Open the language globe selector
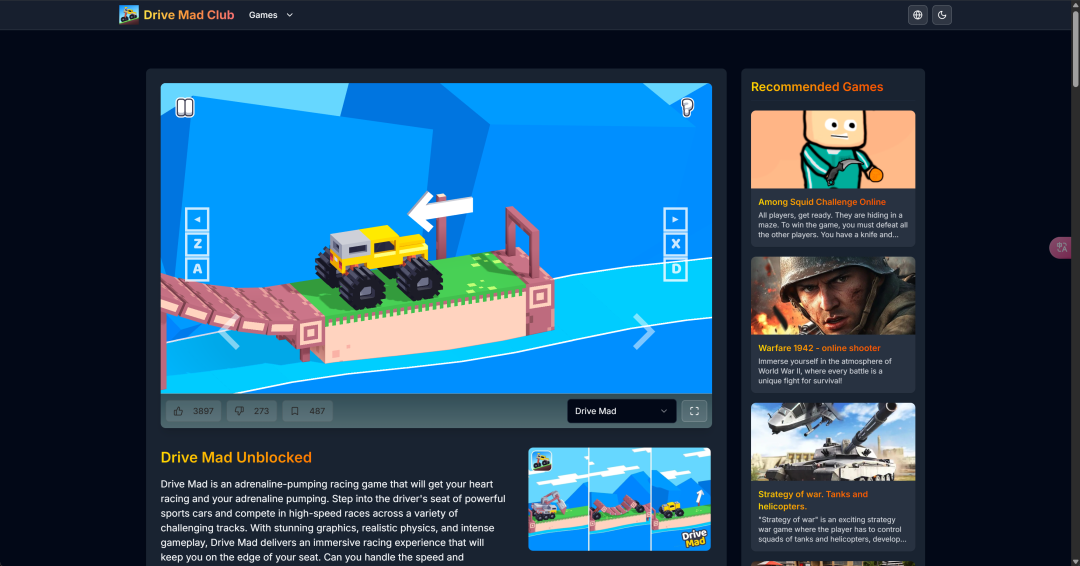The width and height of the screenshot is (1080, 566). (x=917, y=14)
